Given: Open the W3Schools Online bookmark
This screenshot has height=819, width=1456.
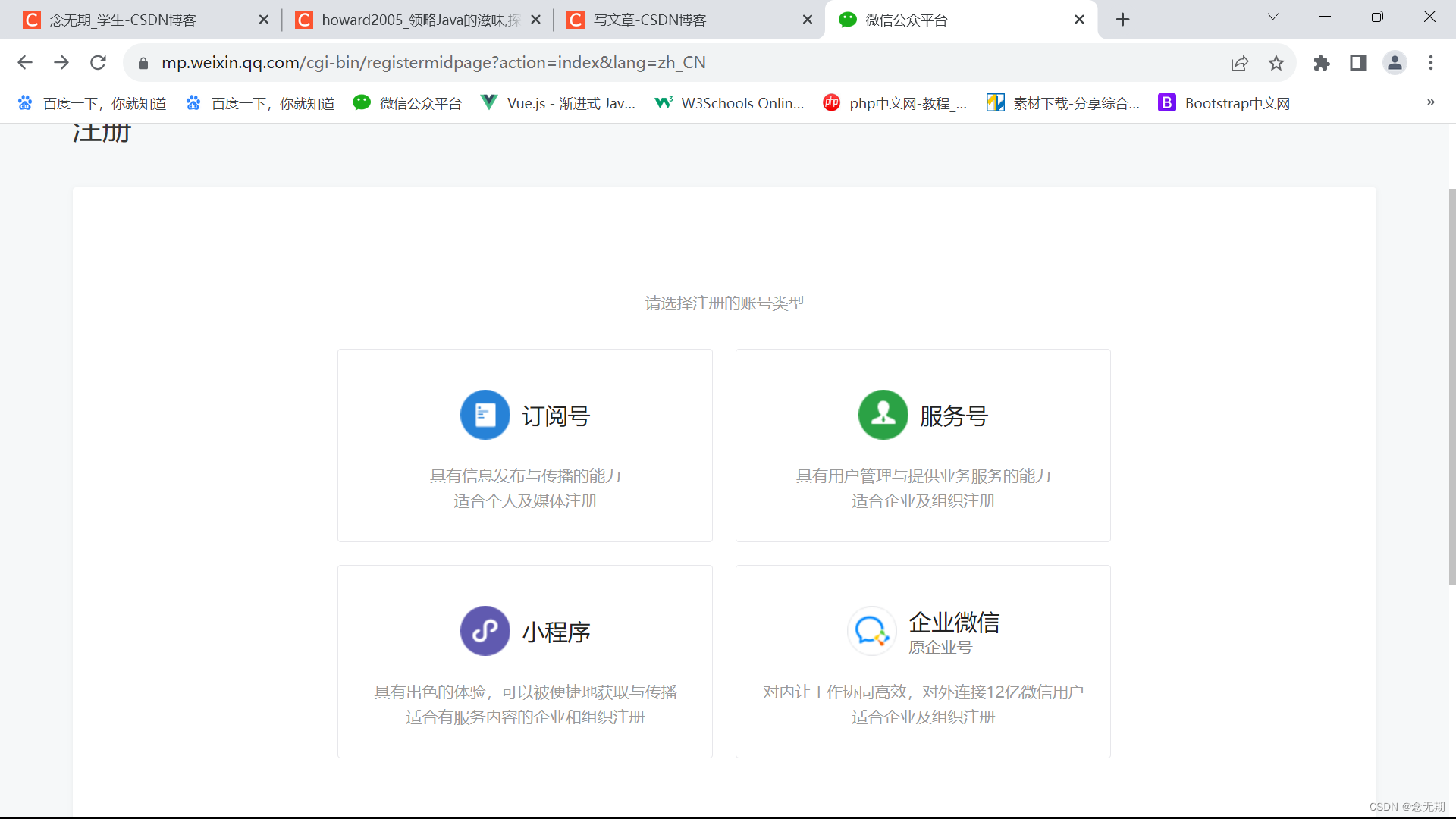Looking at the screenshot, I should [x=730, y=103].
